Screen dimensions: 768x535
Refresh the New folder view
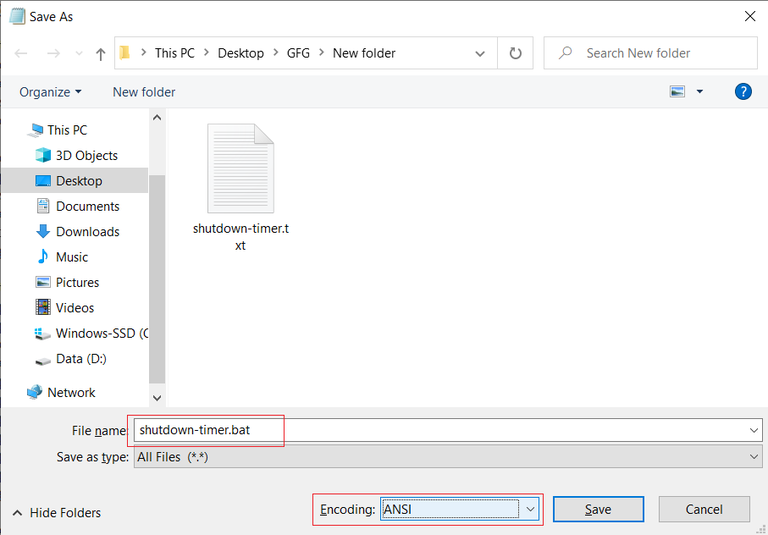click(x=515, y=53)
